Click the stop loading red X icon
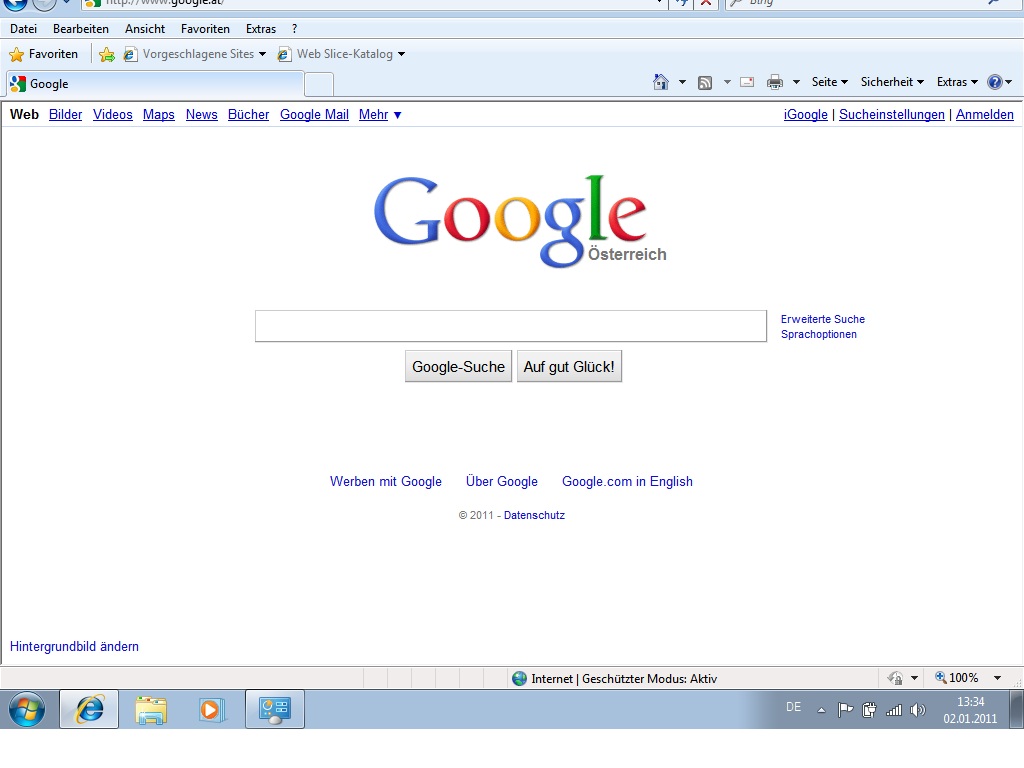 705,3
